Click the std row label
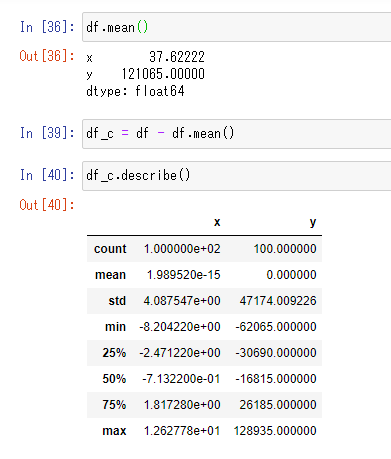The height and width of the screenshot is (459, 391). [117, 301]
